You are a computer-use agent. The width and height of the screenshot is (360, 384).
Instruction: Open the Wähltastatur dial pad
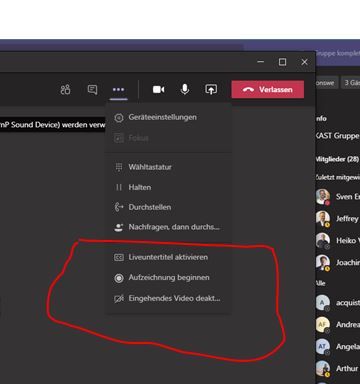click(168, 167)
